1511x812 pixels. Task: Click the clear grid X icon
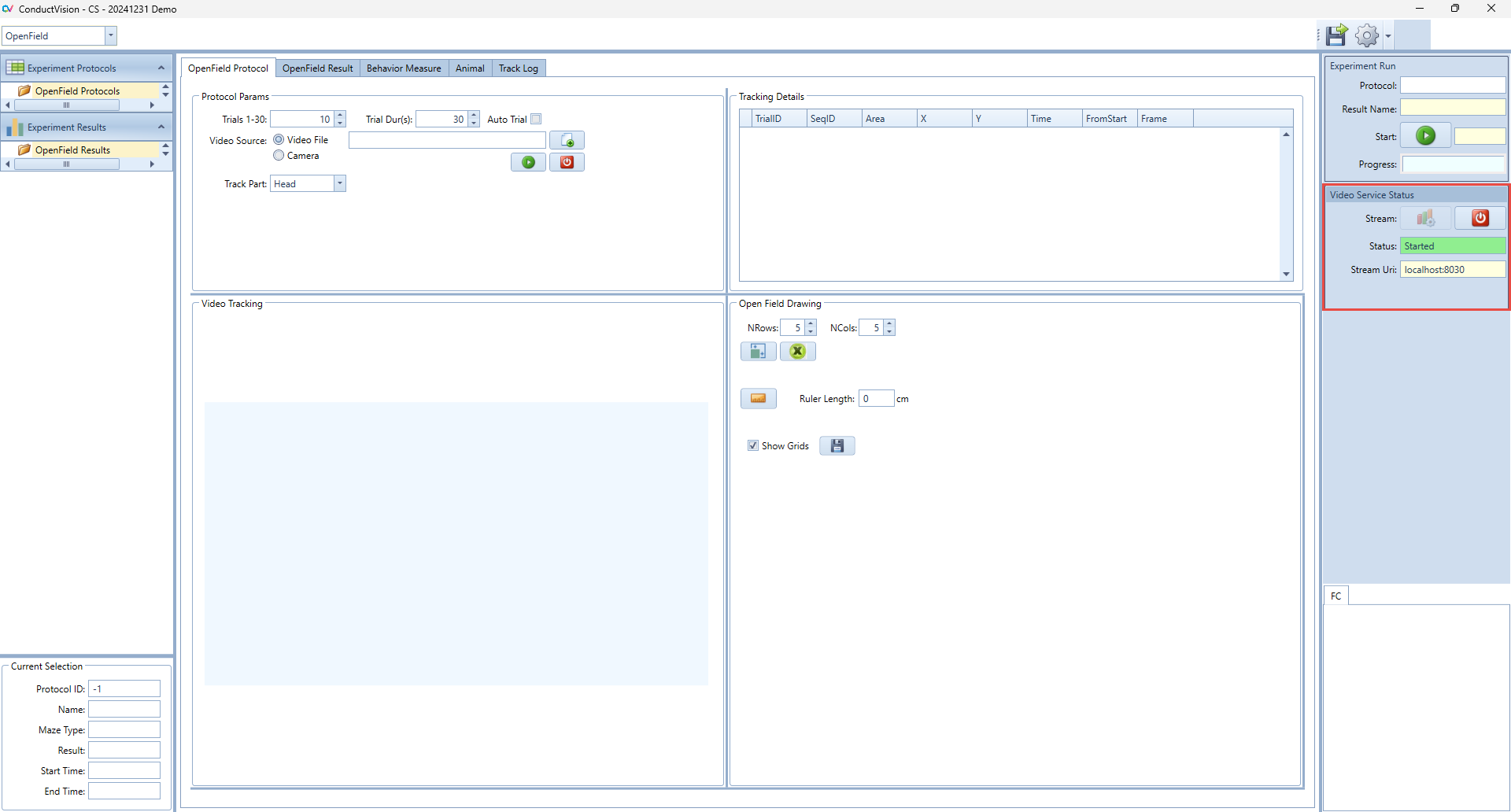pos(797,352)
